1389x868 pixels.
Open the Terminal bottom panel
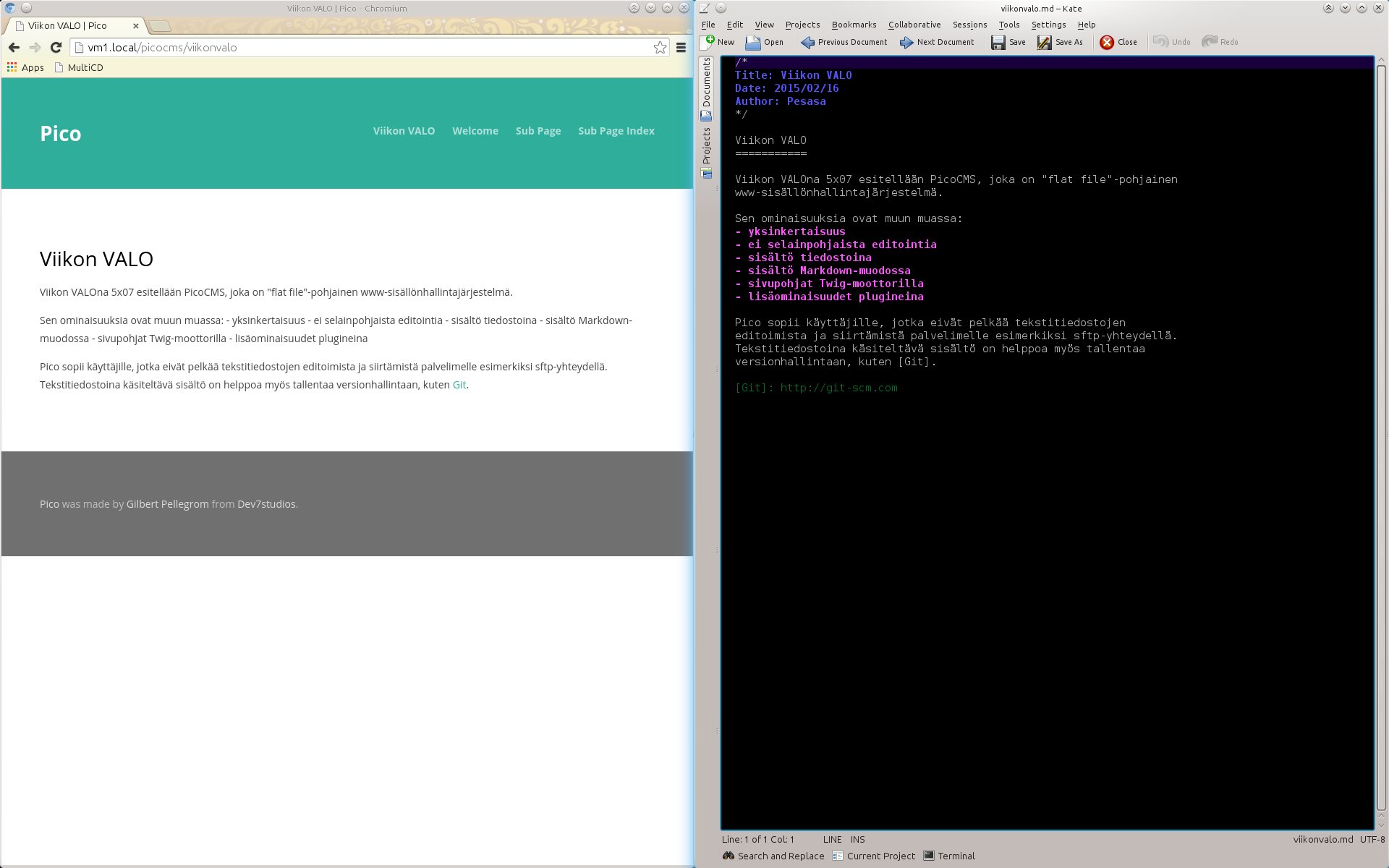(x=949, y=856)
